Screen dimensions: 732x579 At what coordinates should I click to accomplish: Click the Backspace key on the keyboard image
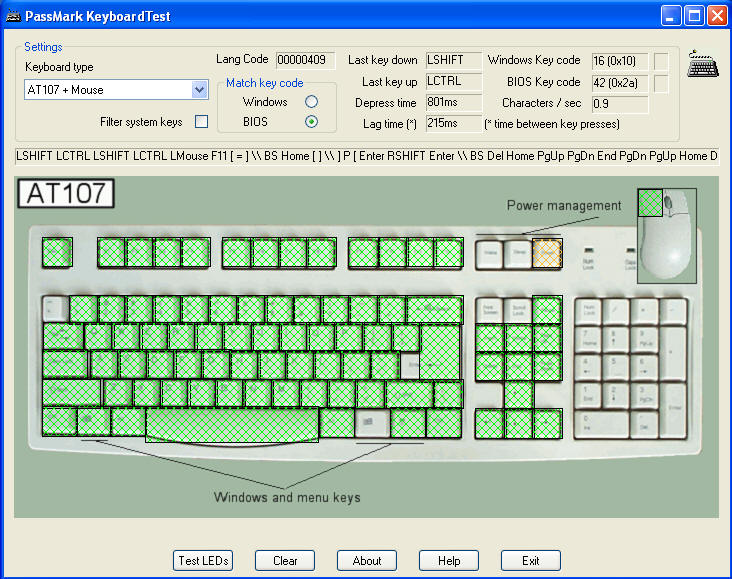(435, 309)
